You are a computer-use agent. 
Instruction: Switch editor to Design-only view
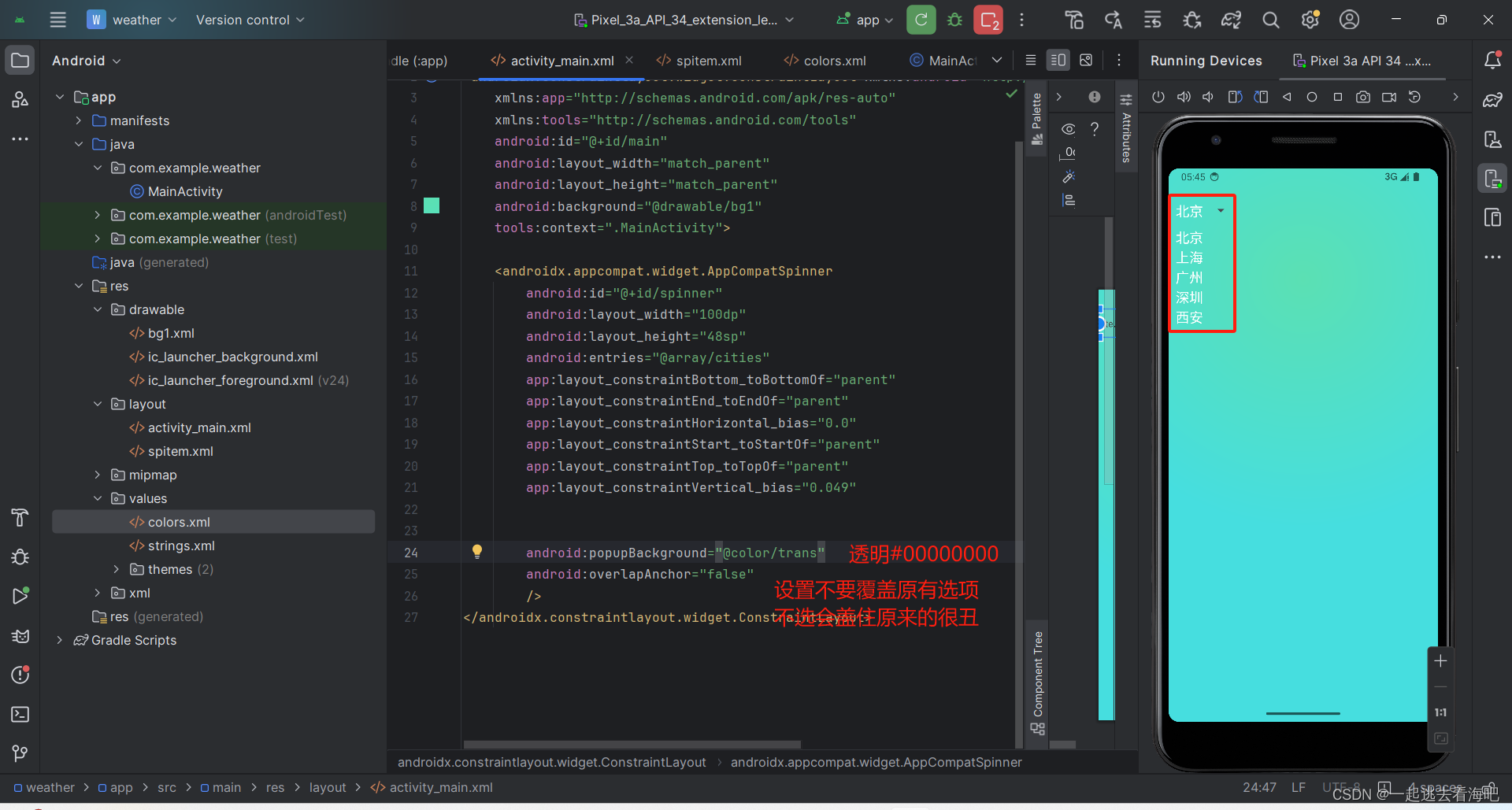pos(1086,60)
